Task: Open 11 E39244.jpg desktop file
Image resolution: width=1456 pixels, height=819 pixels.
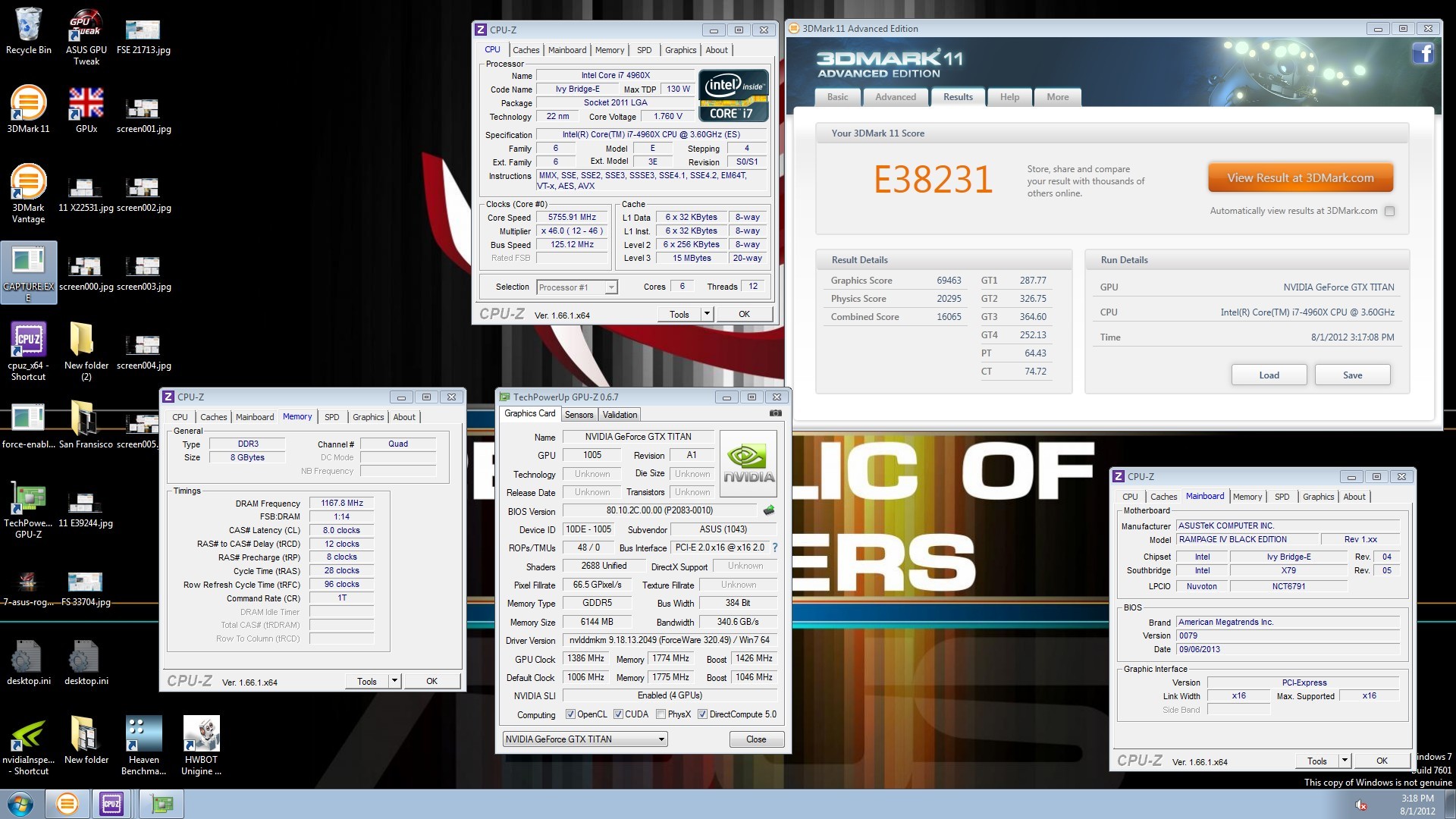Action: point(86,509)
